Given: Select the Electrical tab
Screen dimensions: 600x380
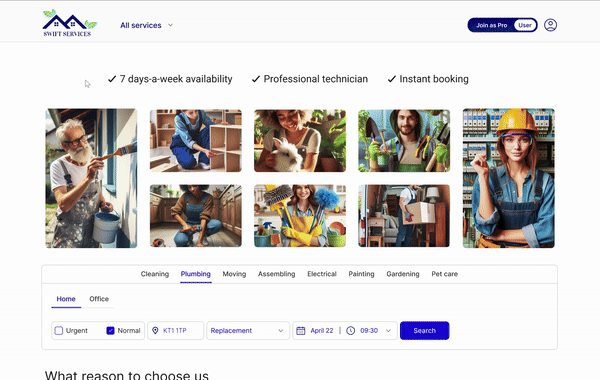Looking at the screenshot, I should (322, 274).
